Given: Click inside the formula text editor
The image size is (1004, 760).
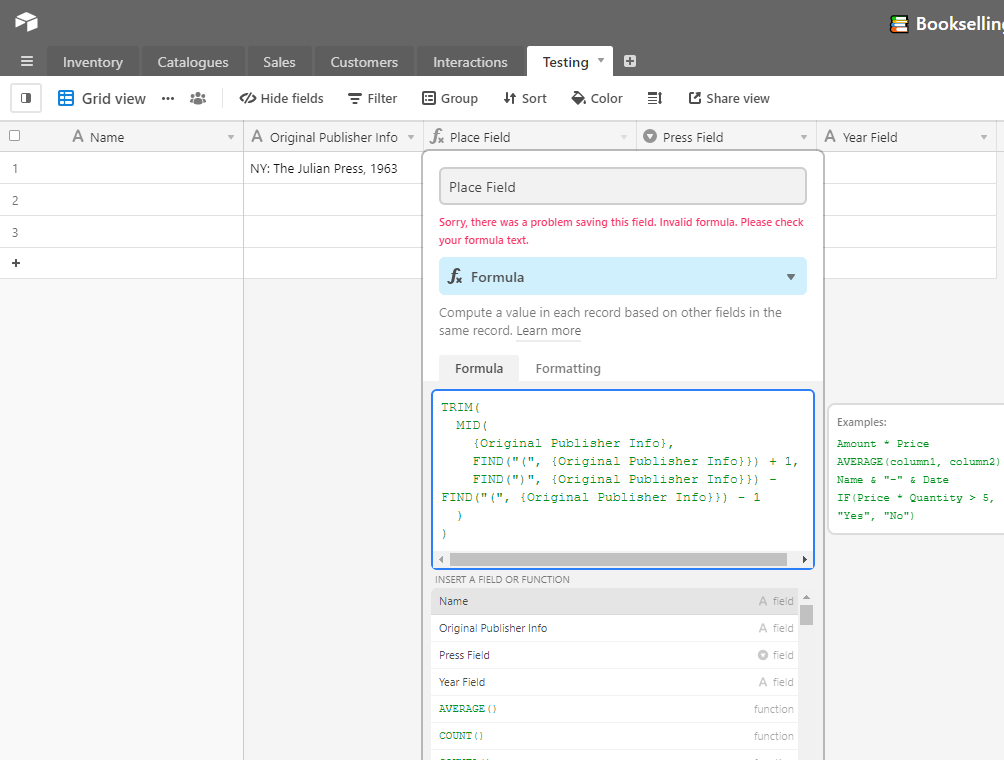Looking at the screenshot, I should click(622, 471).
